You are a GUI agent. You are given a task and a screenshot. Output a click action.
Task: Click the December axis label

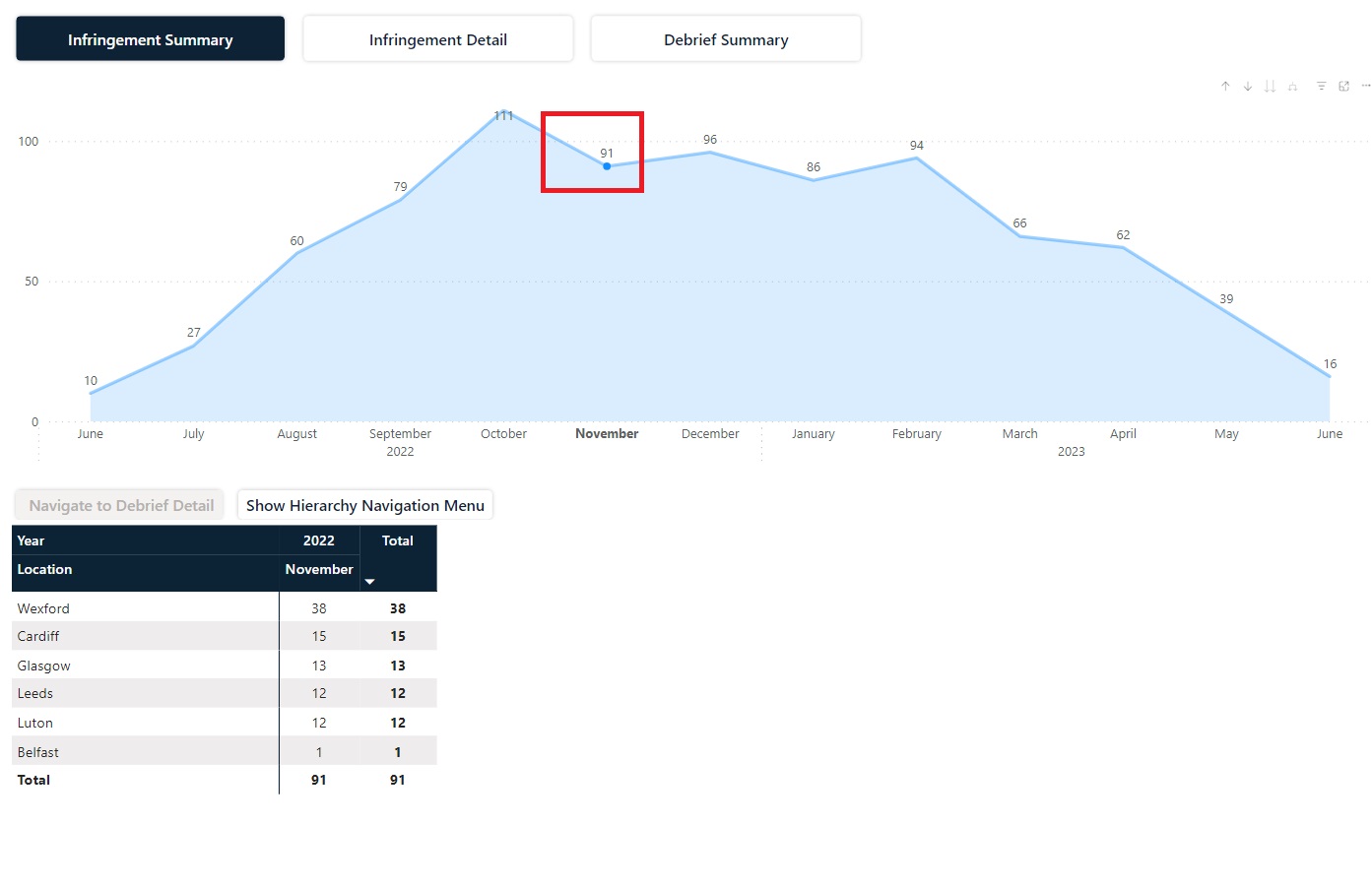coord(710,433)
